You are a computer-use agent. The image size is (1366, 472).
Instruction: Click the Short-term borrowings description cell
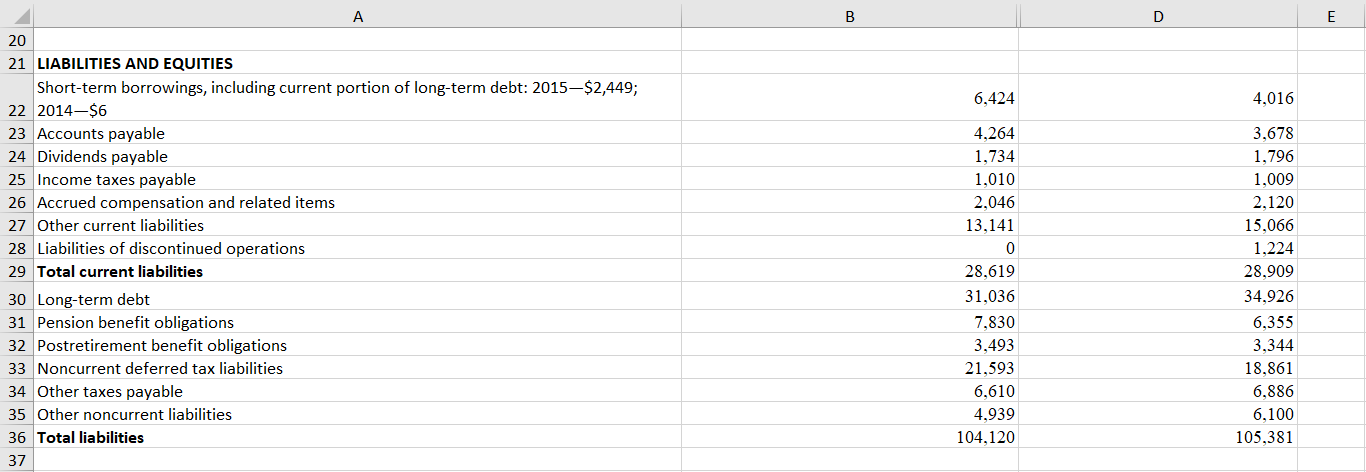pos(358,98)
